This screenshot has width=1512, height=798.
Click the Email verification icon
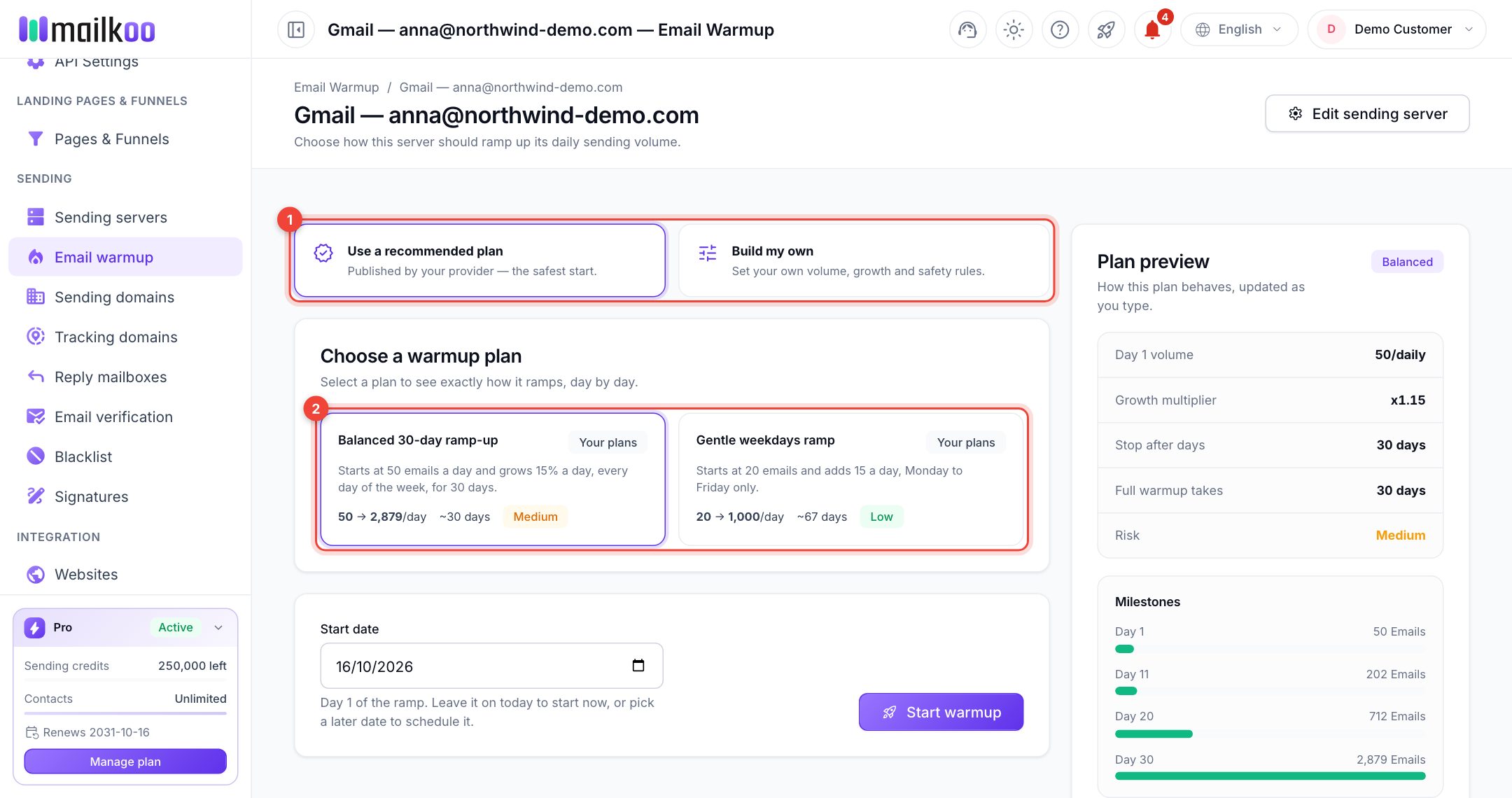[x=35, y=416]
